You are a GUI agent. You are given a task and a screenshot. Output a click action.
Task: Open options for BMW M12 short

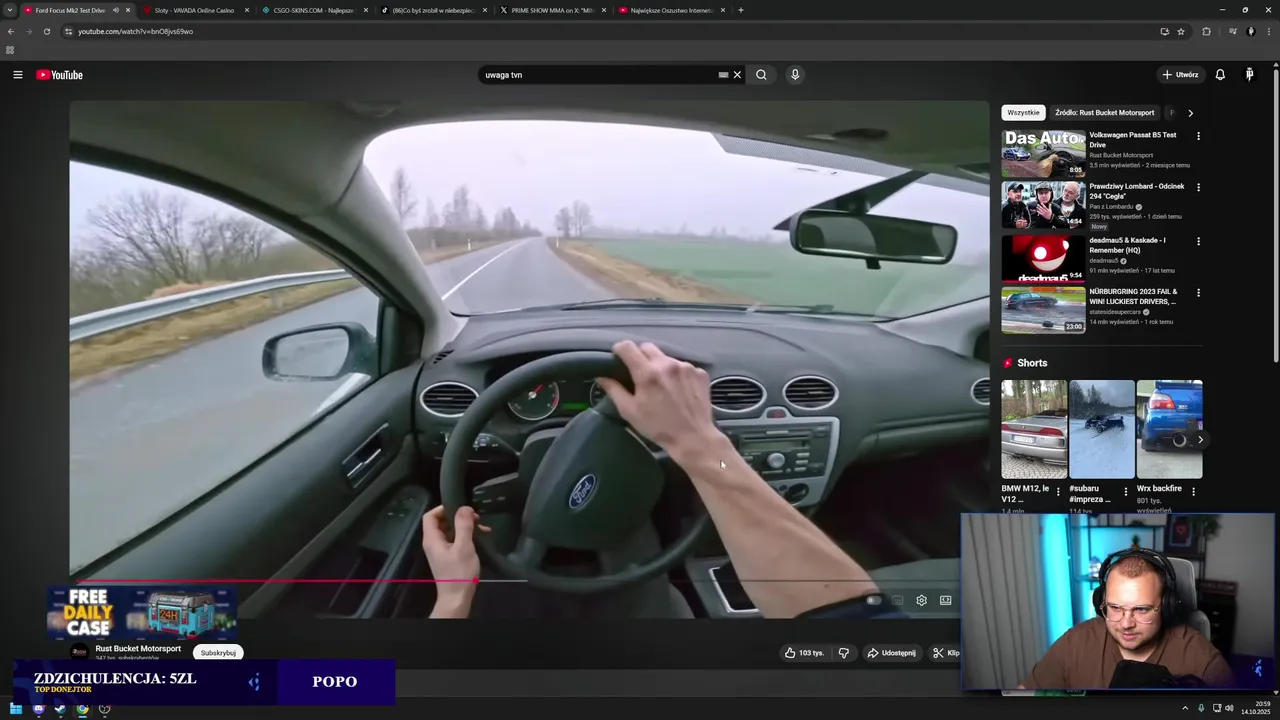[x=1058, y=492]
